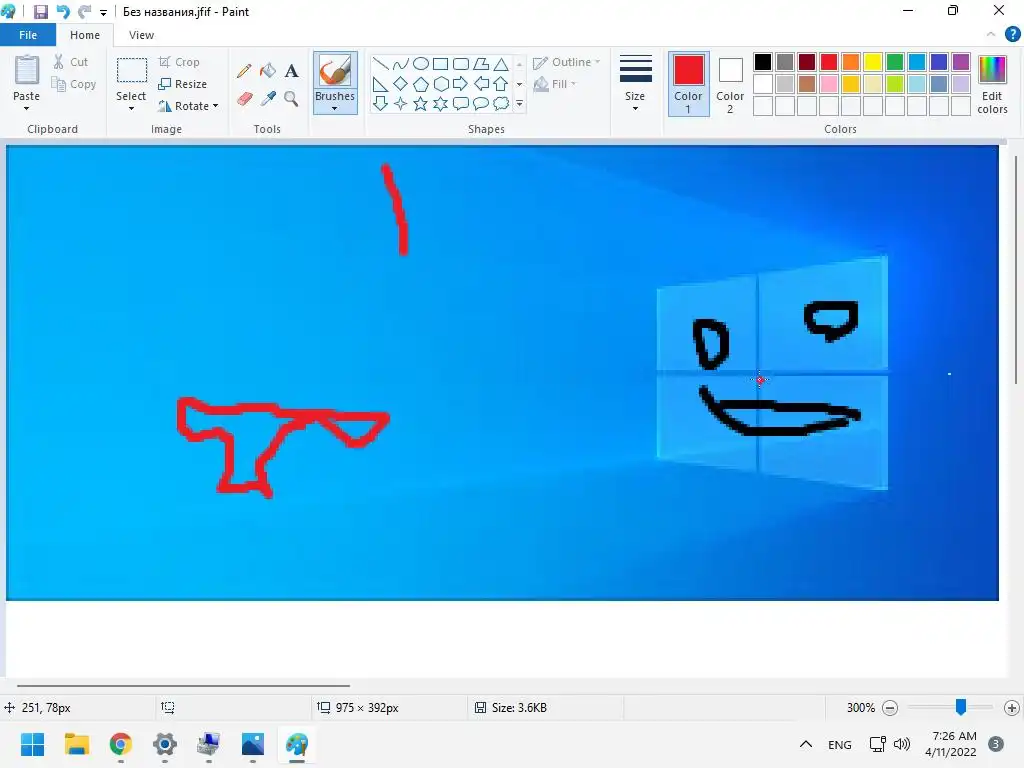Activate Color 1 selector
Screen dimensions: 1024x768
688,84
